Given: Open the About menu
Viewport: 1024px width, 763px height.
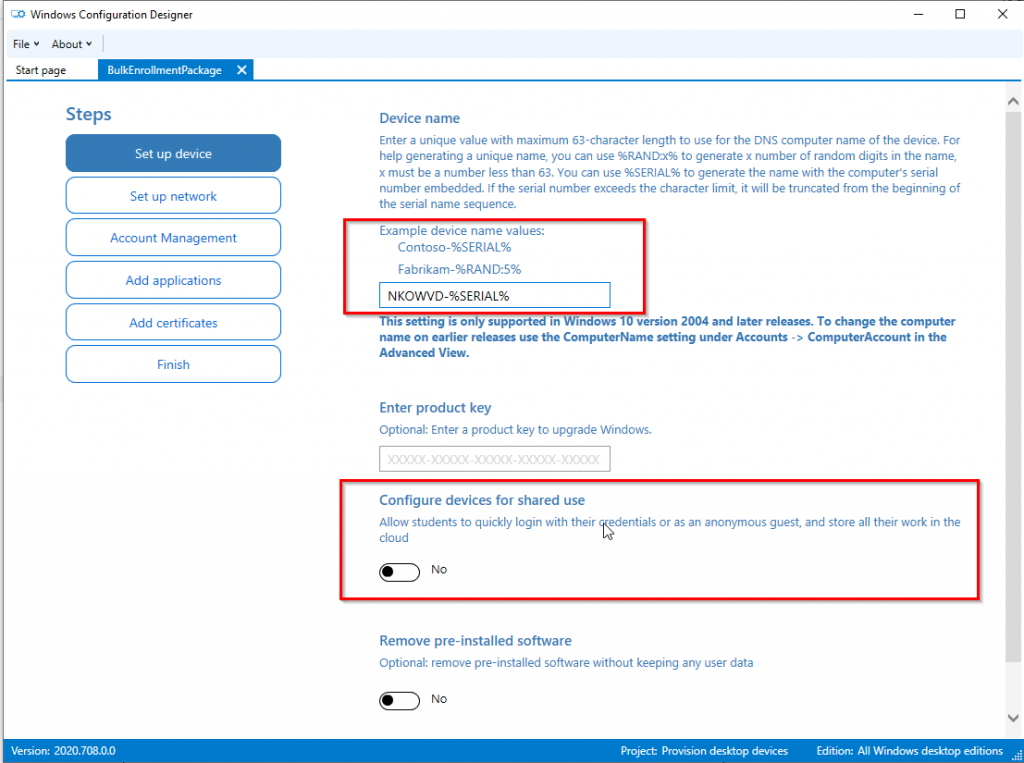Looking at the screenshot, I should (x=71, y=44).
